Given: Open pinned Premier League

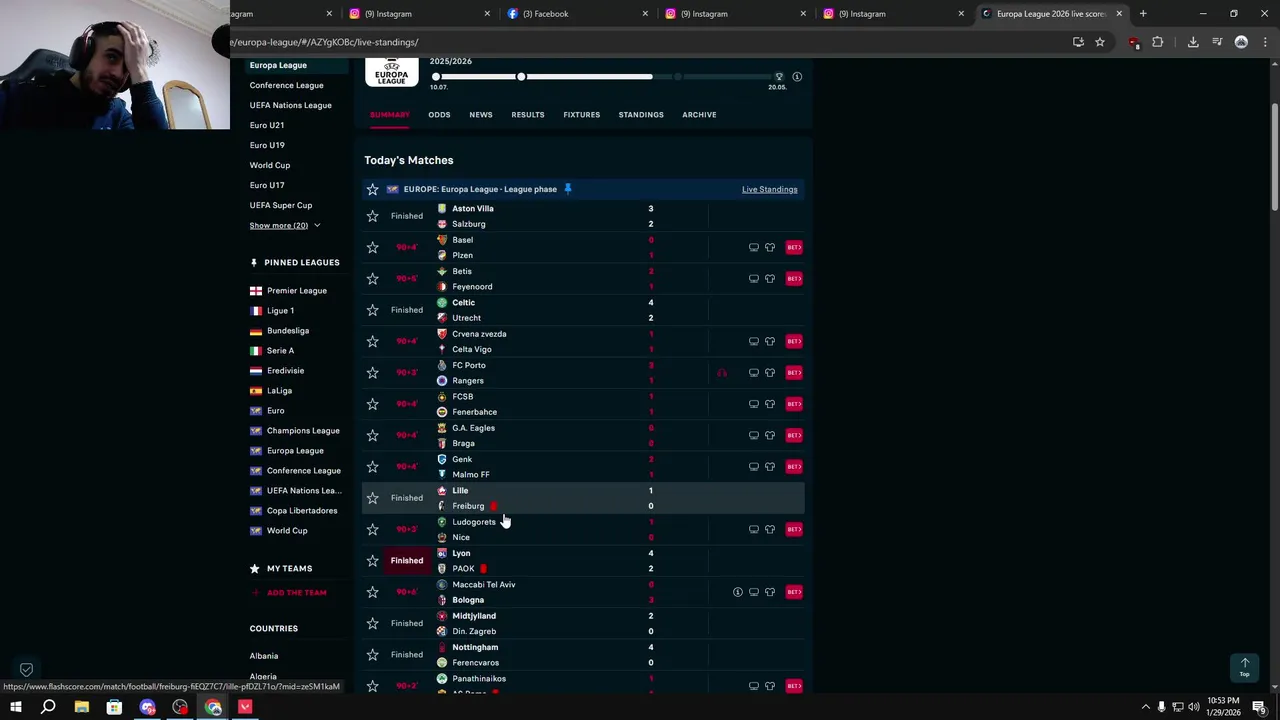Looking at the screenshot, I should pos(296,291).
